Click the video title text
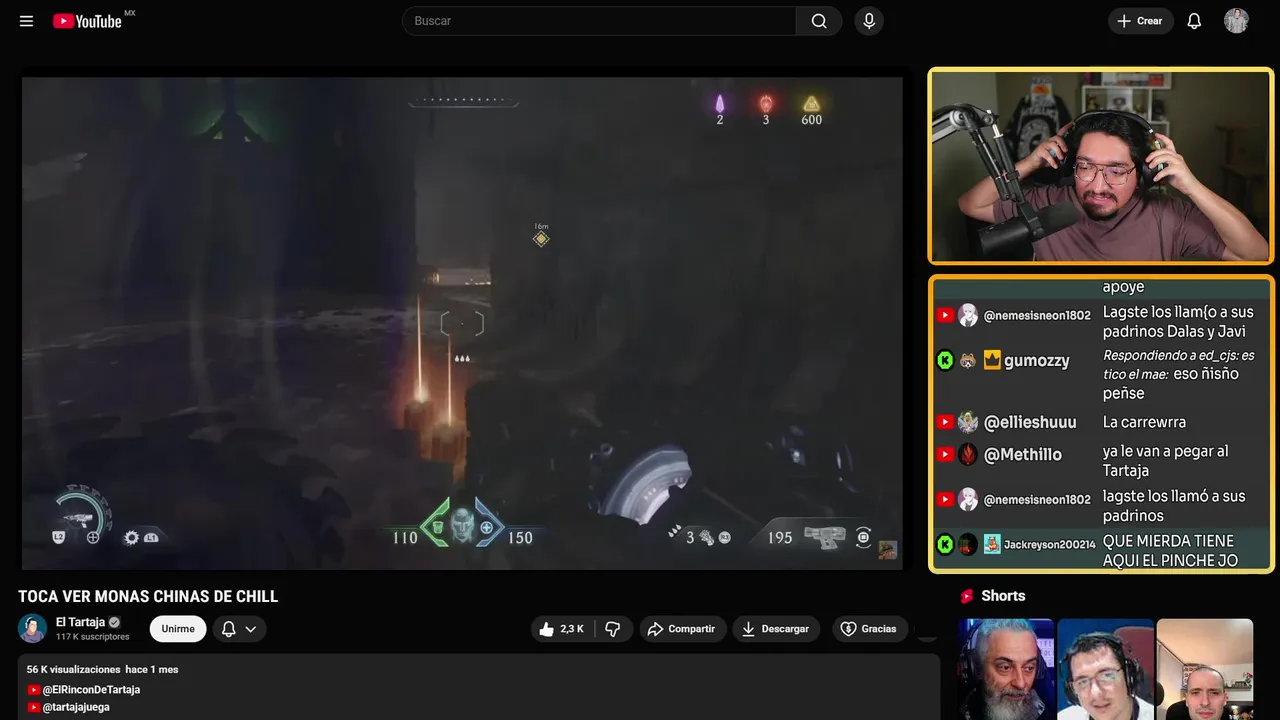The height and width of the screenshot is (720, 1280). (148, 597)
